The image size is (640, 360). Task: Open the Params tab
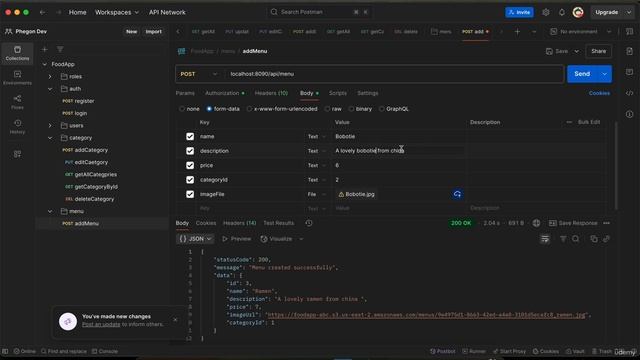(185, 93)
